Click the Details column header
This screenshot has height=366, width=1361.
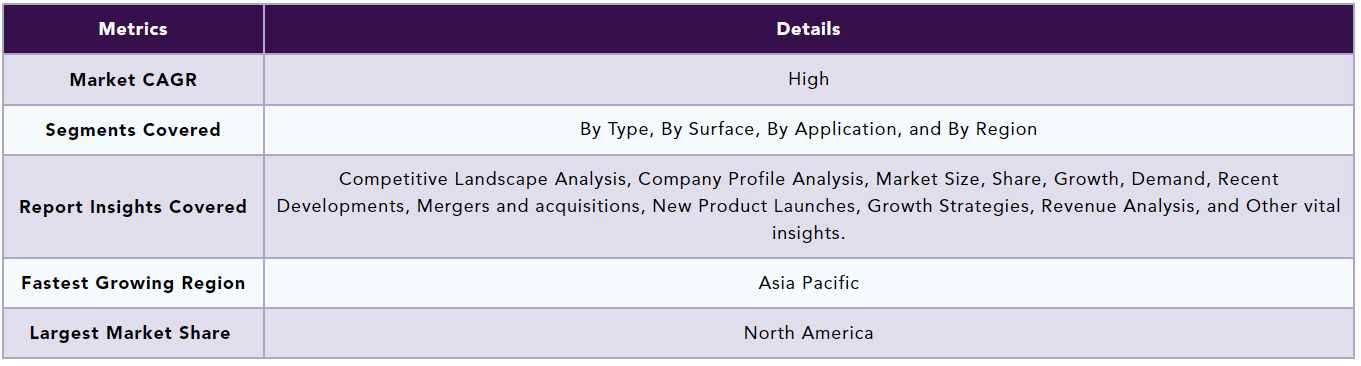(x=809, y=29)
